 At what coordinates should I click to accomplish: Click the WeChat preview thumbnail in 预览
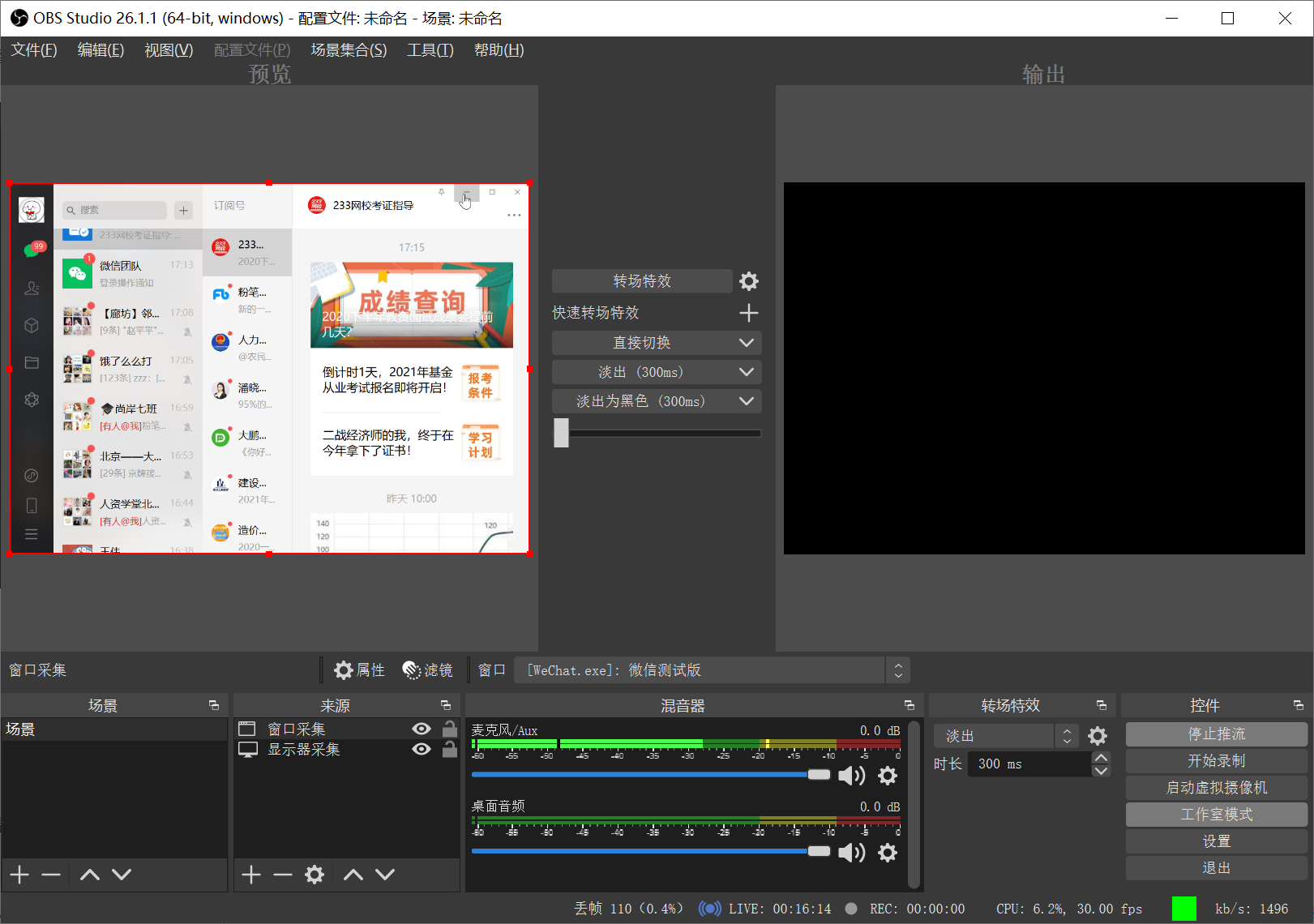(x=269, y=369)
